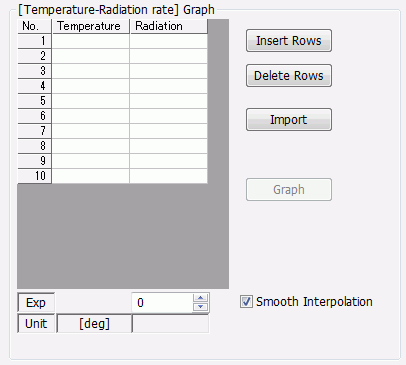Click the Exp value input field
The image size is (406, 365).
pos(162,303)
